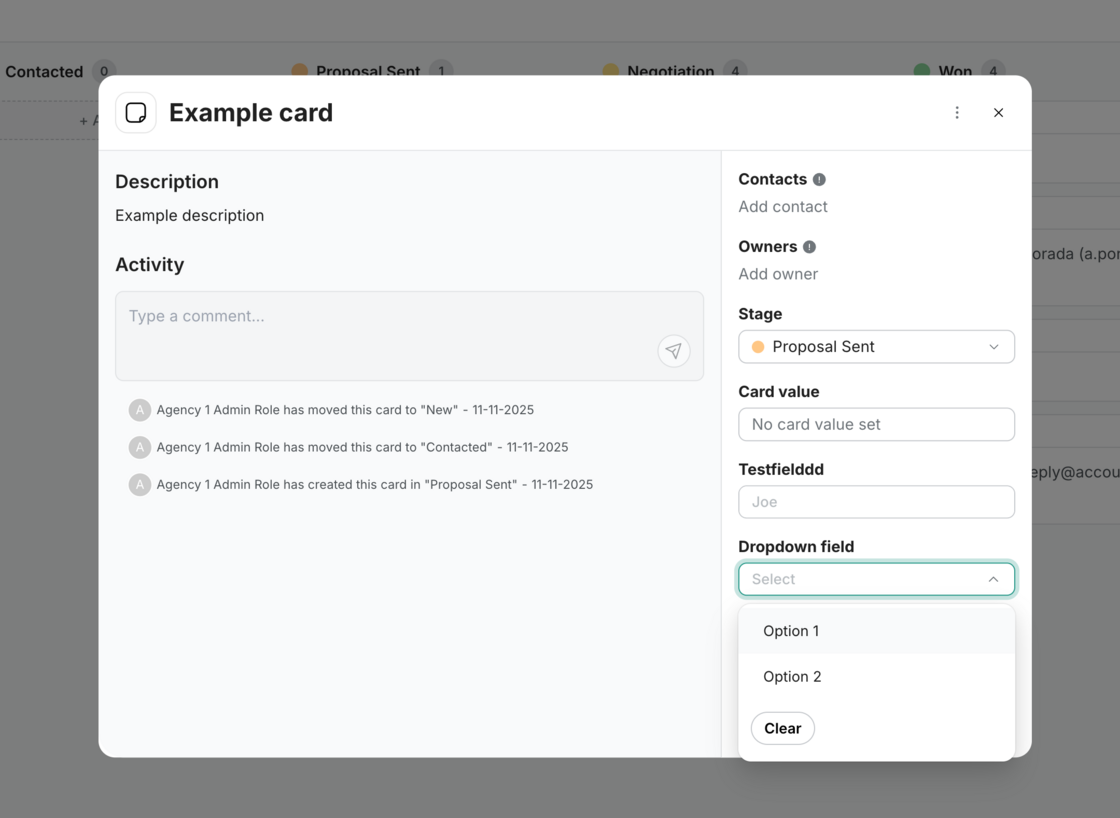Screen dimensions: 1120x818
Task: Click avatar next to 'moved this card to Contacted'
Action: pyautogui.click(x=140, y=447)
